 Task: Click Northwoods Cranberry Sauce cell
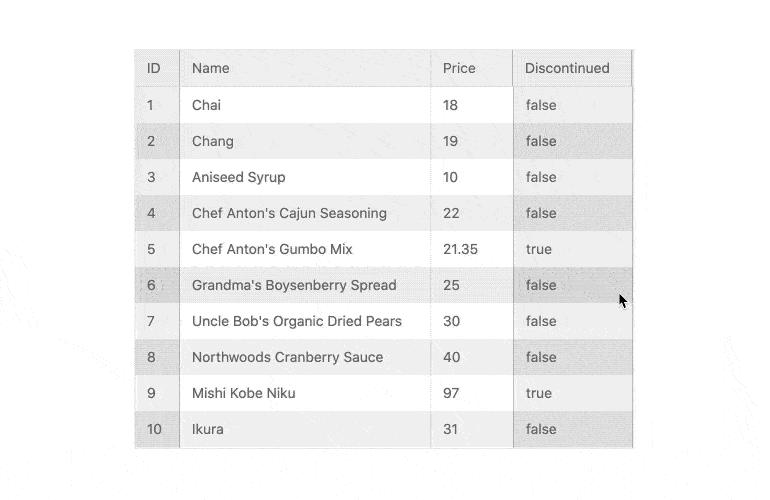click(287, 357)
